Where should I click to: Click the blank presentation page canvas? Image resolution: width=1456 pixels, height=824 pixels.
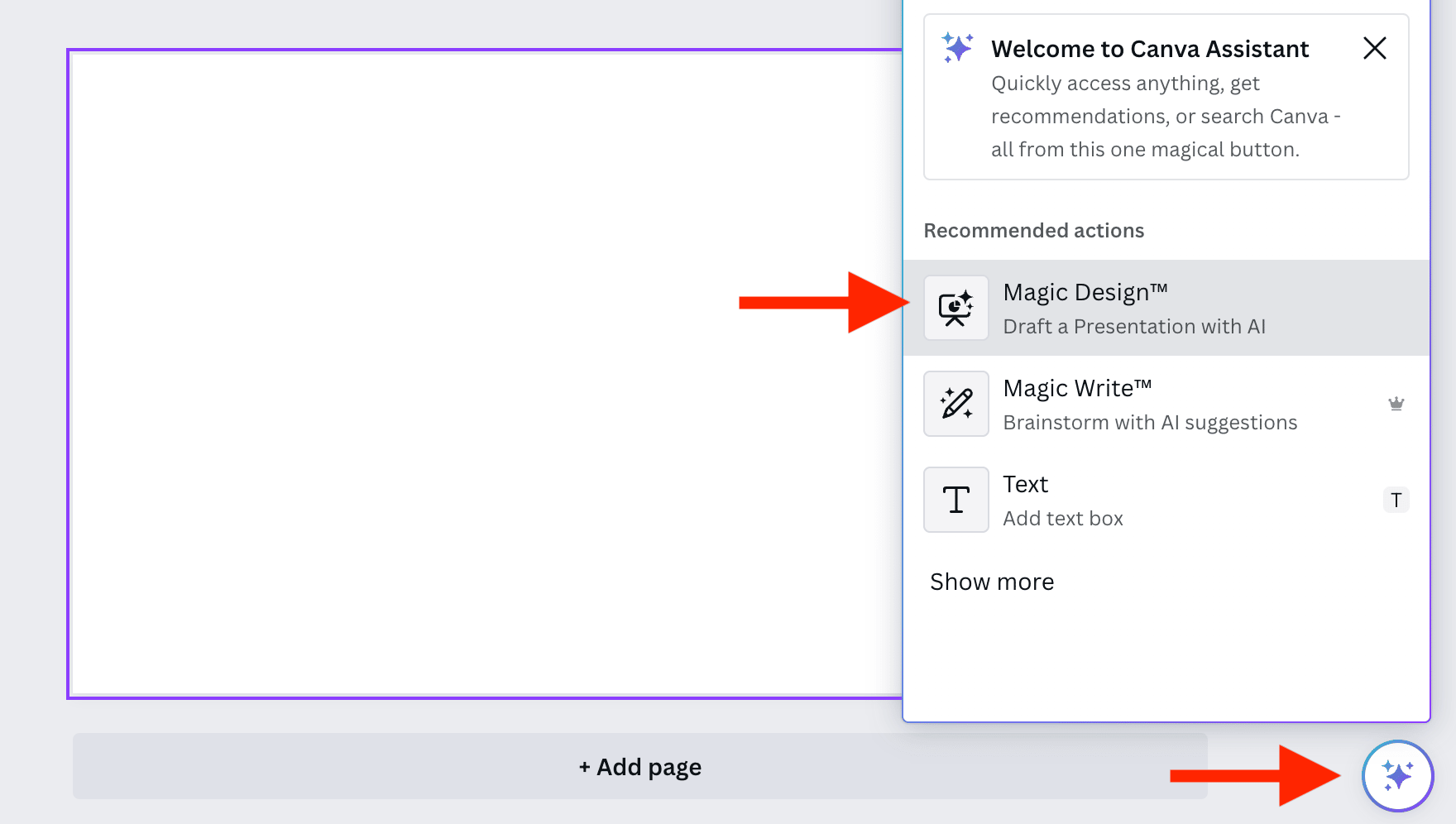[x=485, y=374]
